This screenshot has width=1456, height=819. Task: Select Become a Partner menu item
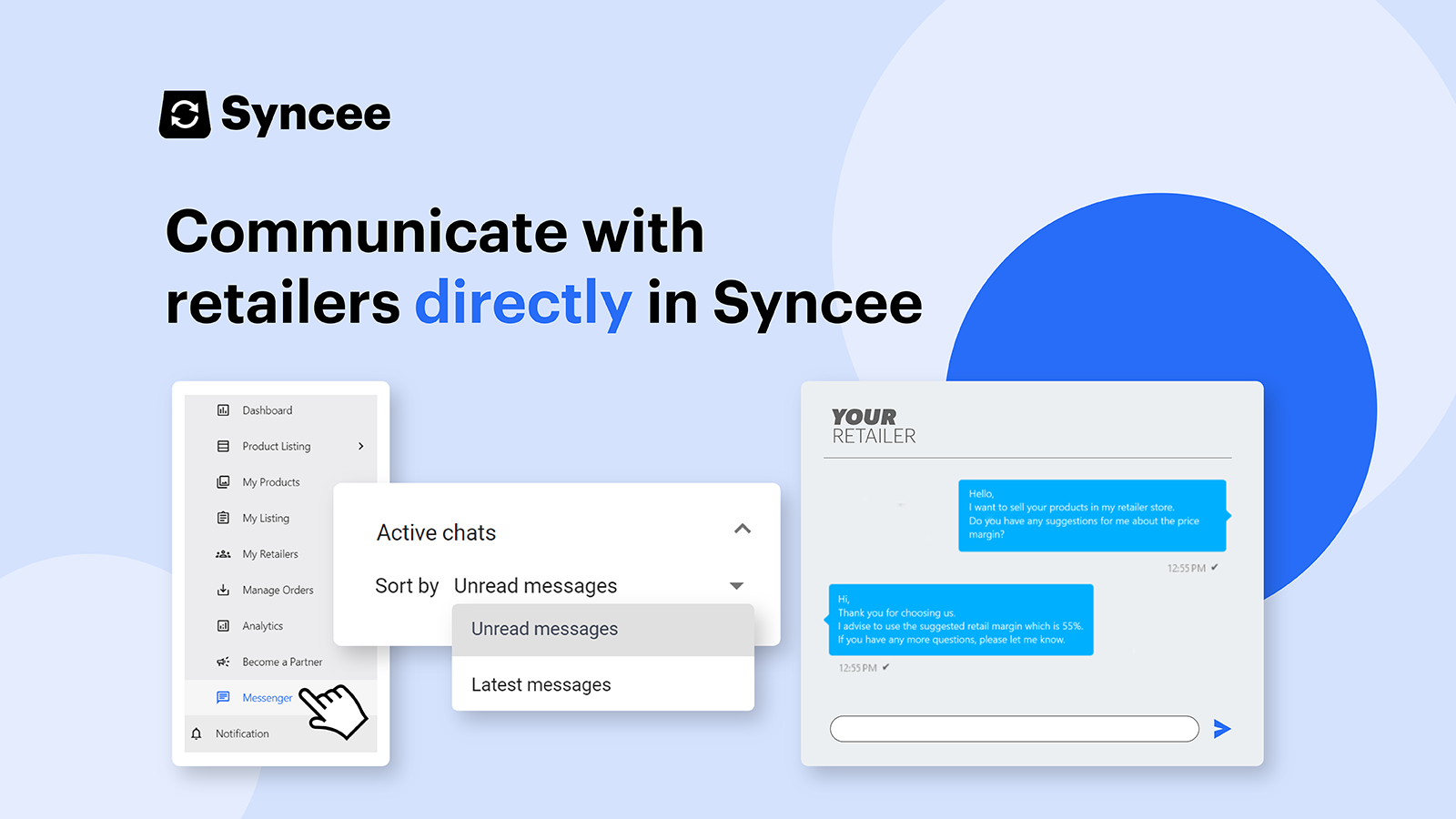click(280, 662)
